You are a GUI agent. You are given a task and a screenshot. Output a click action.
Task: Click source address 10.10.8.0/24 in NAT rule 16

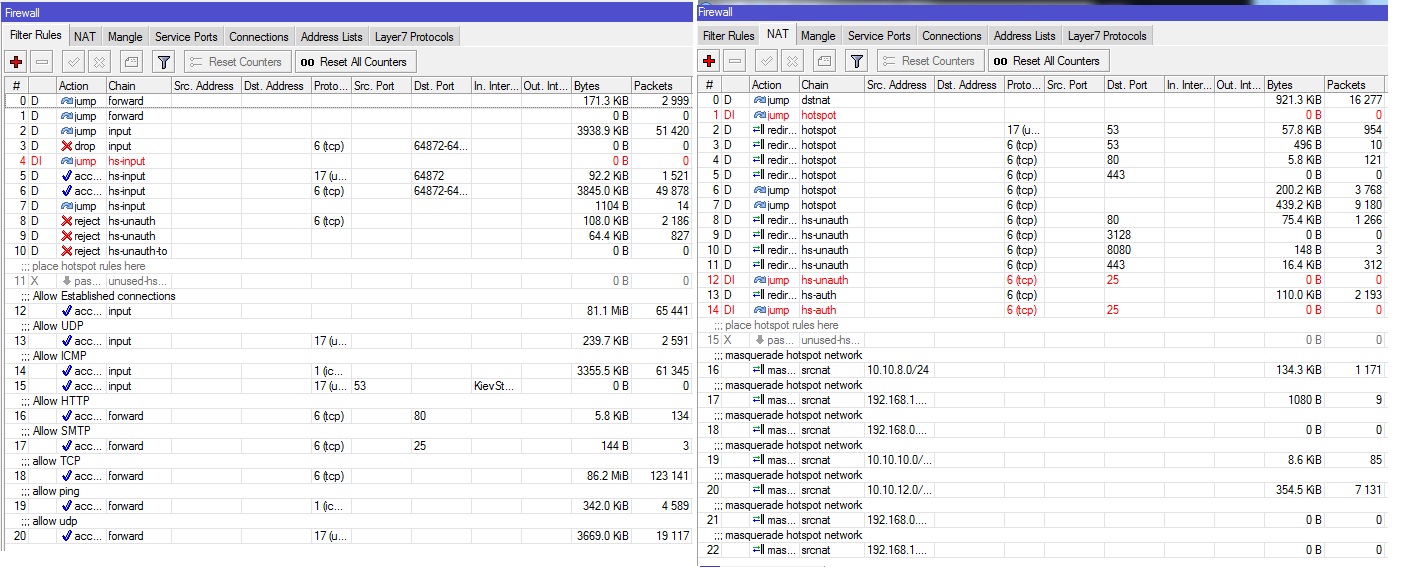897,370
